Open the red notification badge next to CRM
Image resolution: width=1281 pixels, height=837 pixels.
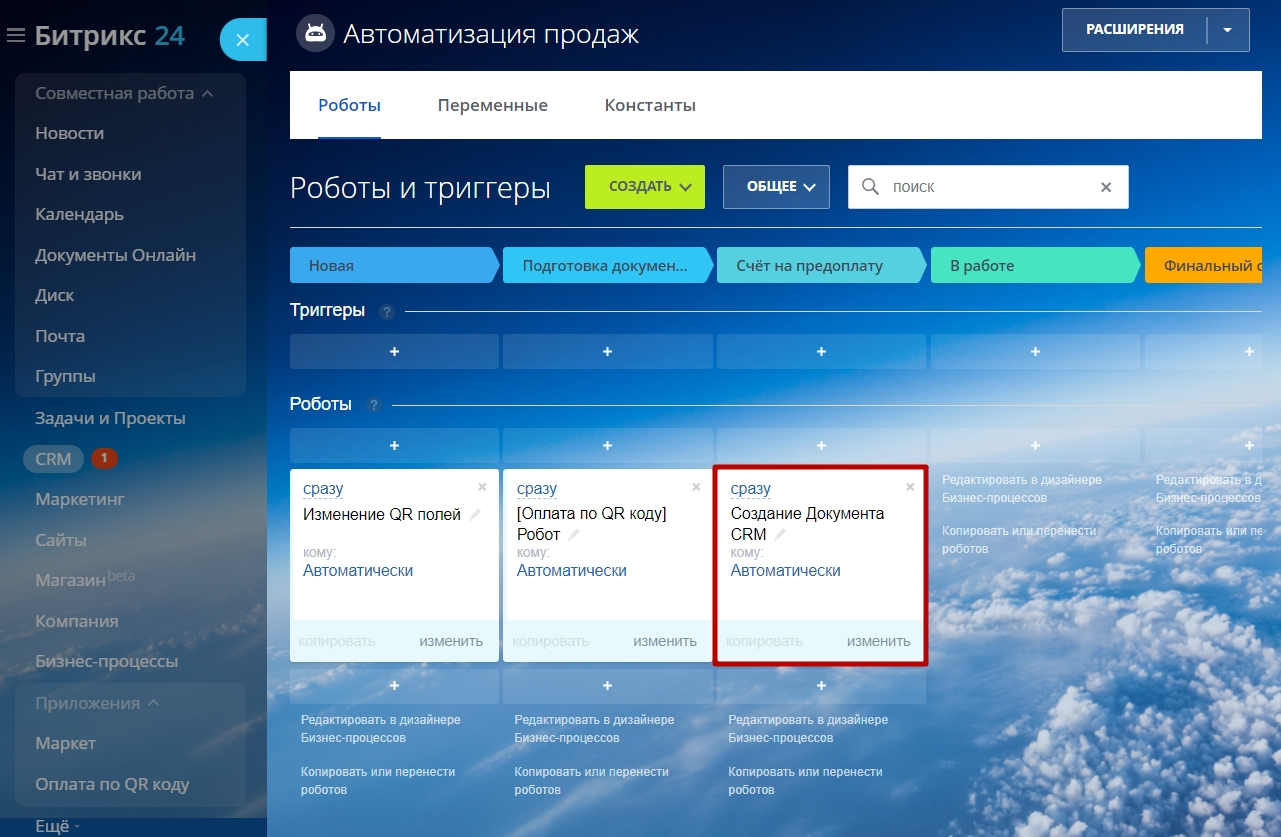point(105,459)
